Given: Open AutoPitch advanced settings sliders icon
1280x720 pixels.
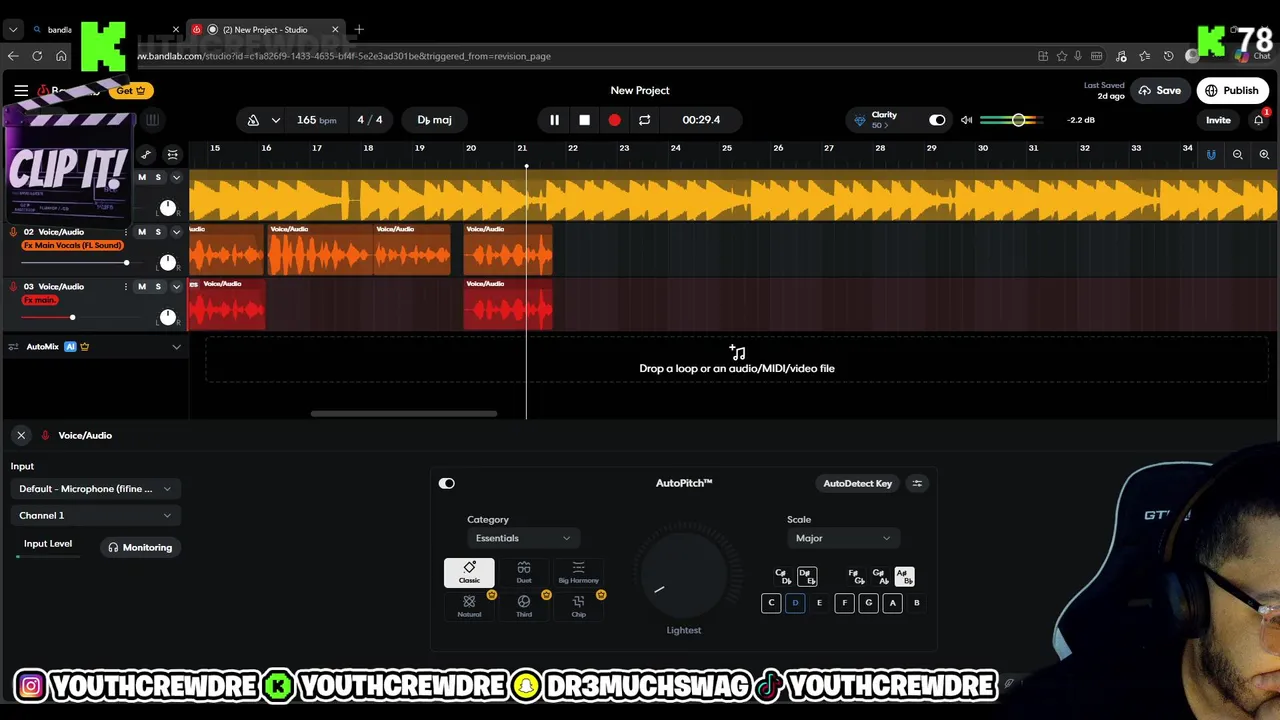Looking at the screenshot, I should coord(917,483).
